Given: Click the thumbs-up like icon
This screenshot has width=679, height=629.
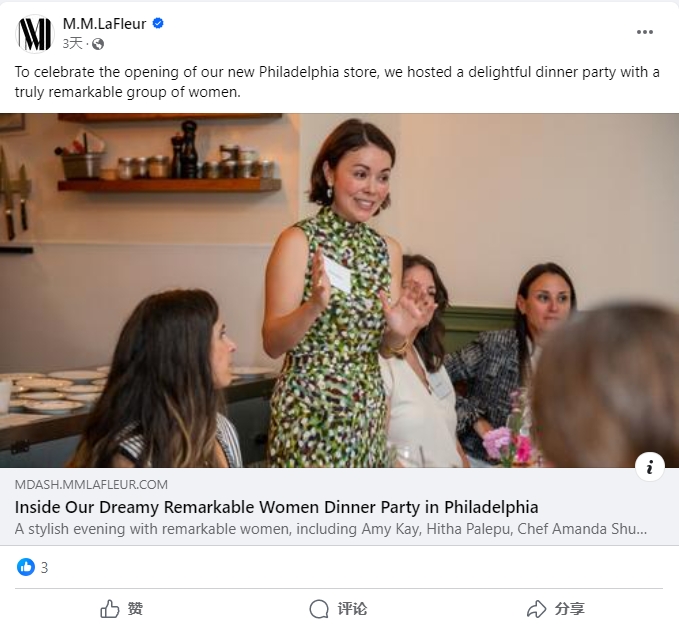Looking at the screenshot, I should pos(110,609).
